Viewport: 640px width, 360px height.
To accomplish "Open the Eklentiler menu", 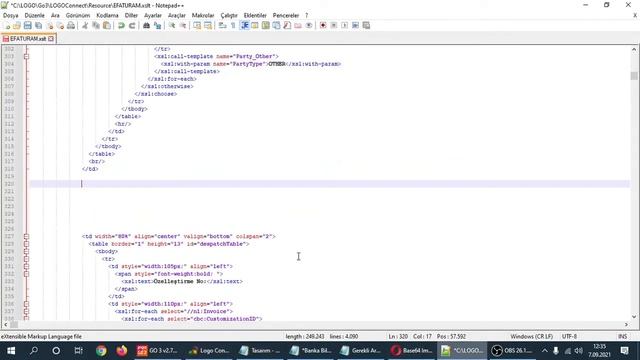I will (255, 16).
